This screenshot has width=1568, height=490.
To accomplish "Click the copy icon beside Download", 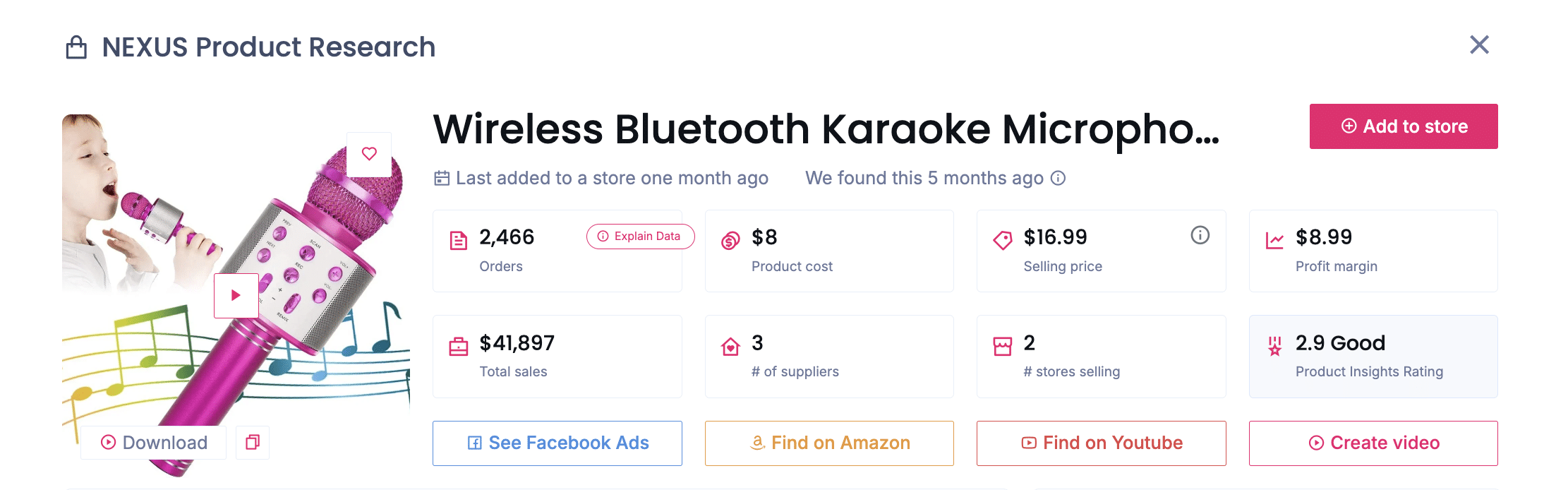I will 253,443.
